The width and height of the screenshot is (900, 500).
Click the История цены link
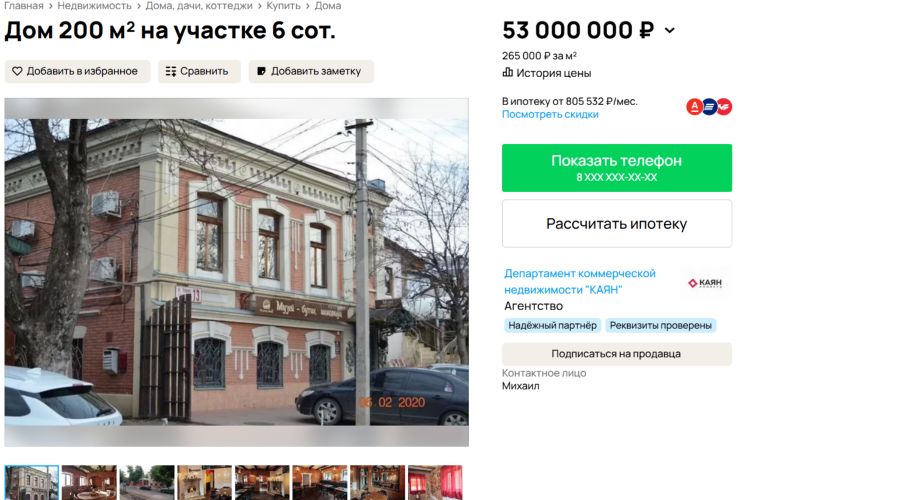[x=553, y=73]
